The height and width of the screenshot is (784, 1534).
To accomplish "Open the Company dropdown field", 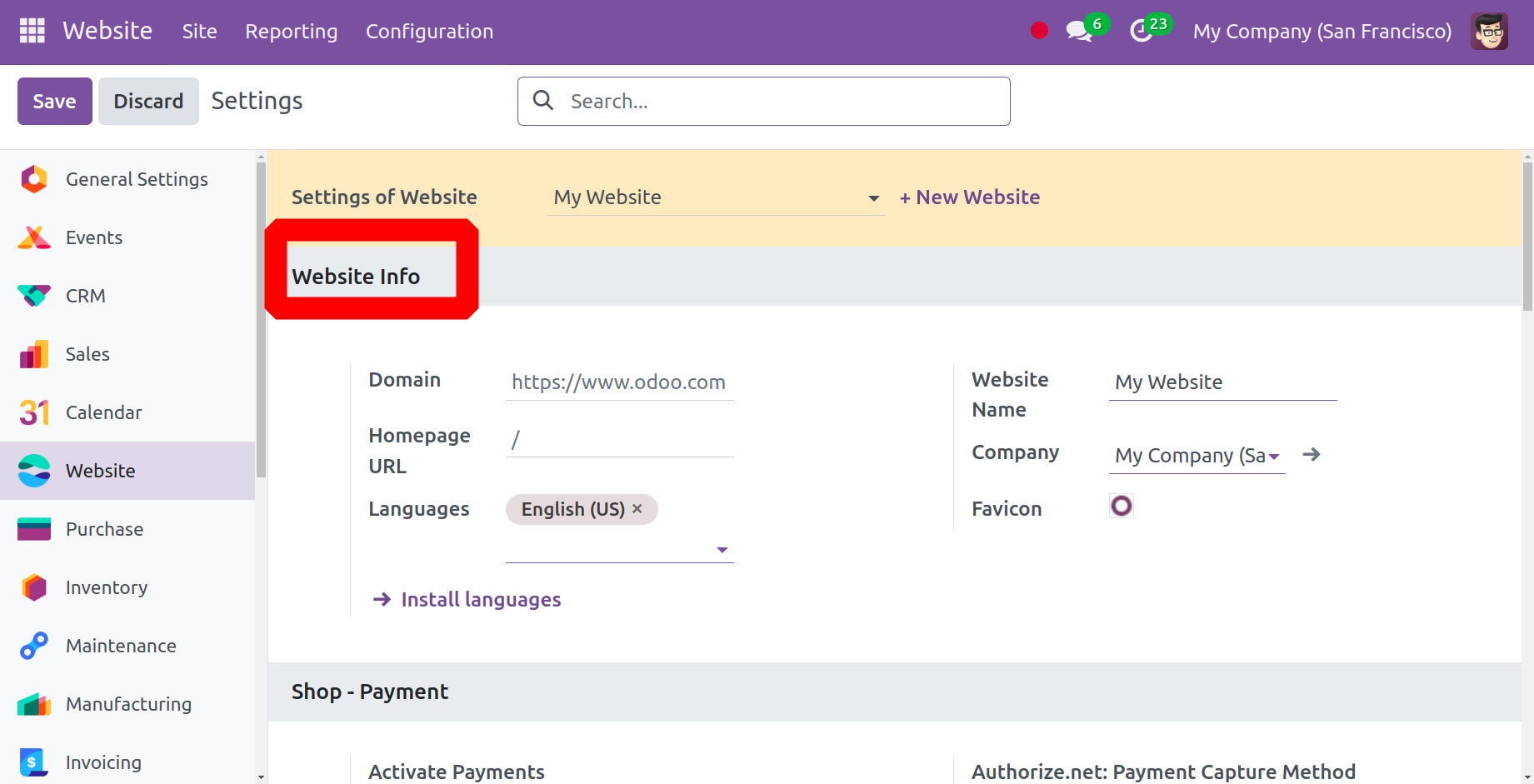I will 1196,456.
